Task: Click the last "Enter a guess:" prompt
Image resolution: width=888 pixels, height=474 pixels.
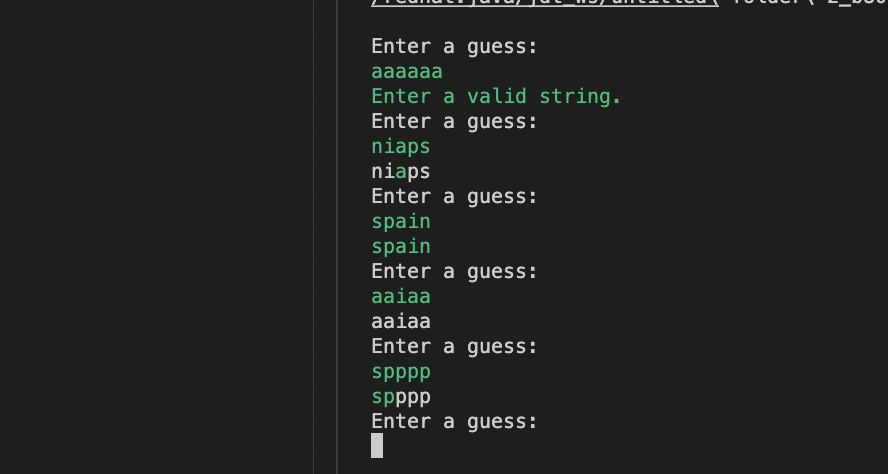Action: click(x=454, y=422)
